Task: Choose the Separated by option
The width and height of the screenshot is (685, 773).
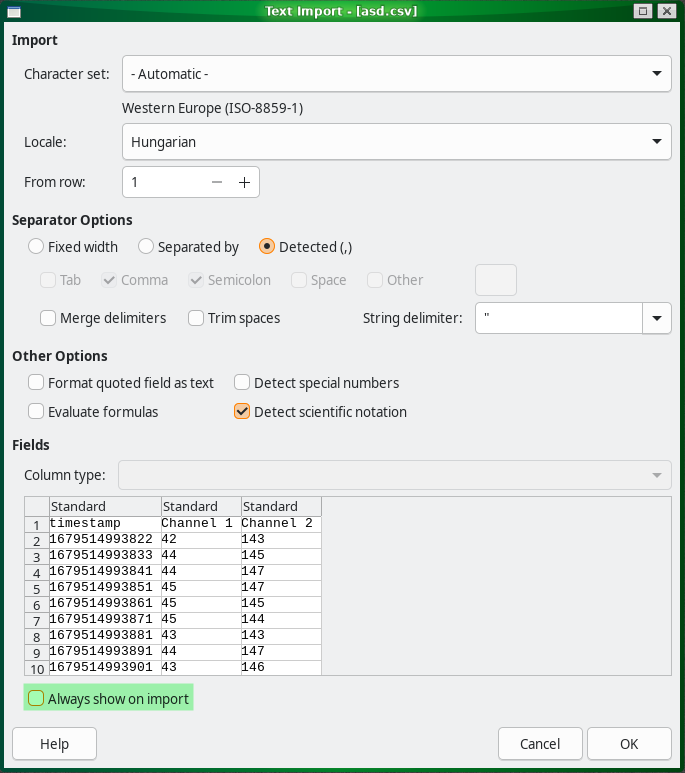Action: pyautogui.click(x=146, y=246)
